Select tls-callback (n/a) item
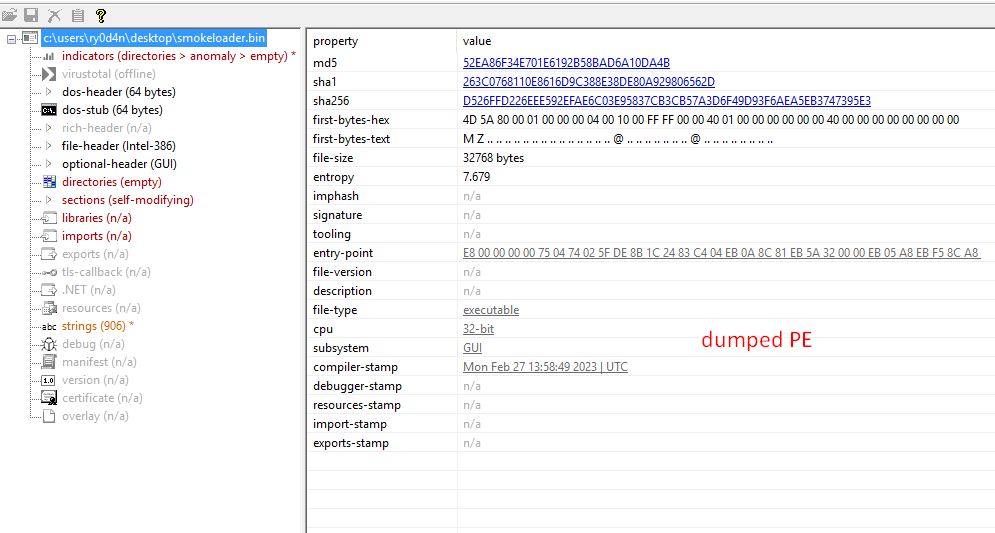 pyautogui.click(x=106, y=272)
